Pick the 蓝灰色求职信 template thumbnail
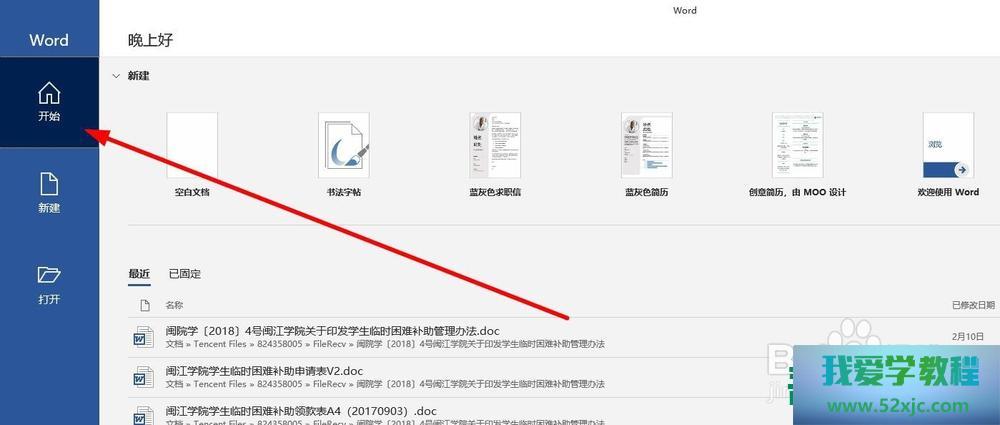1000x425 pixels. pyautogui.click(x=495, y=145)
